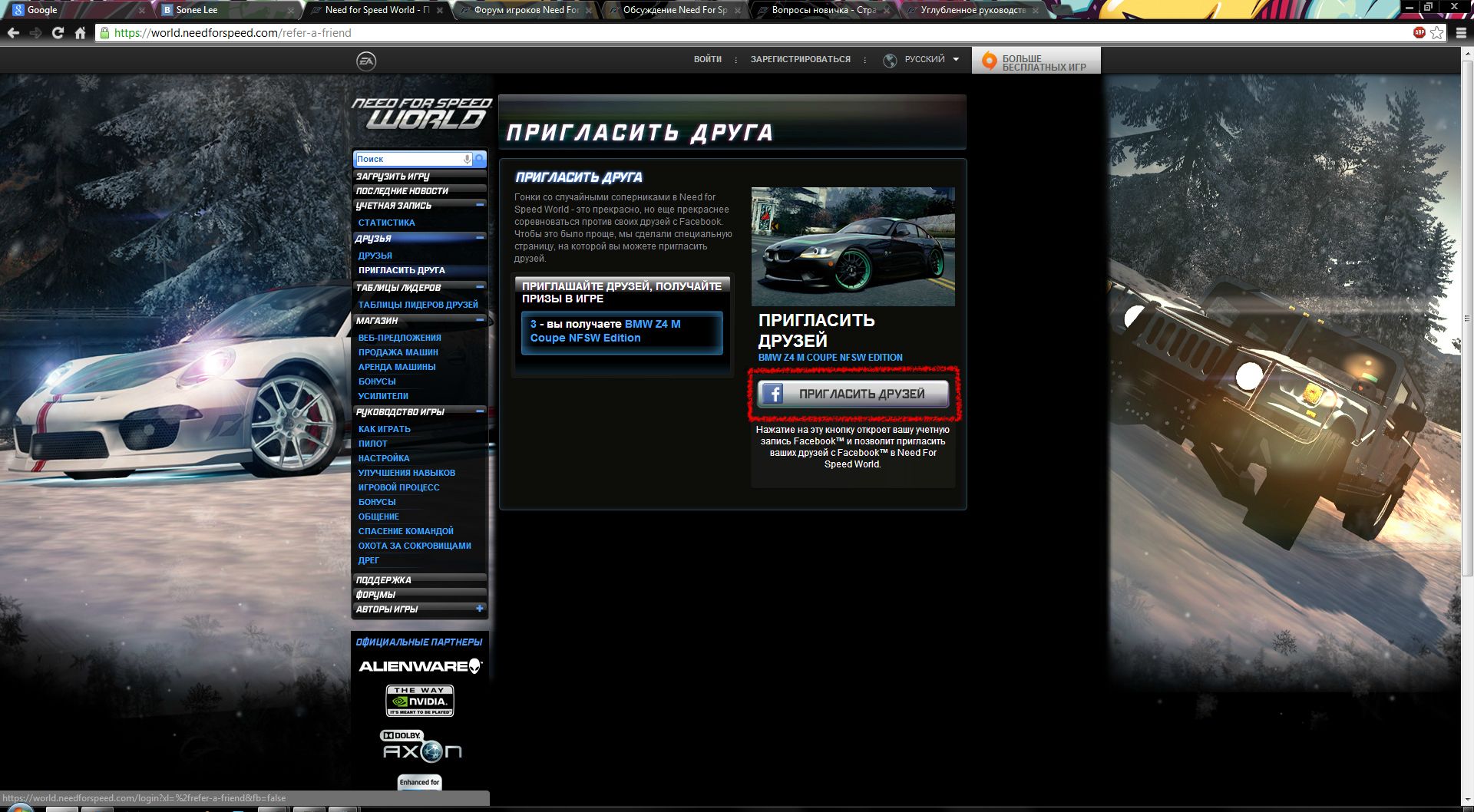Open ОХОТА ЗА СОКРОВИЩАМИ link
The image size is (1474, 812).
(x=415, y=546)
